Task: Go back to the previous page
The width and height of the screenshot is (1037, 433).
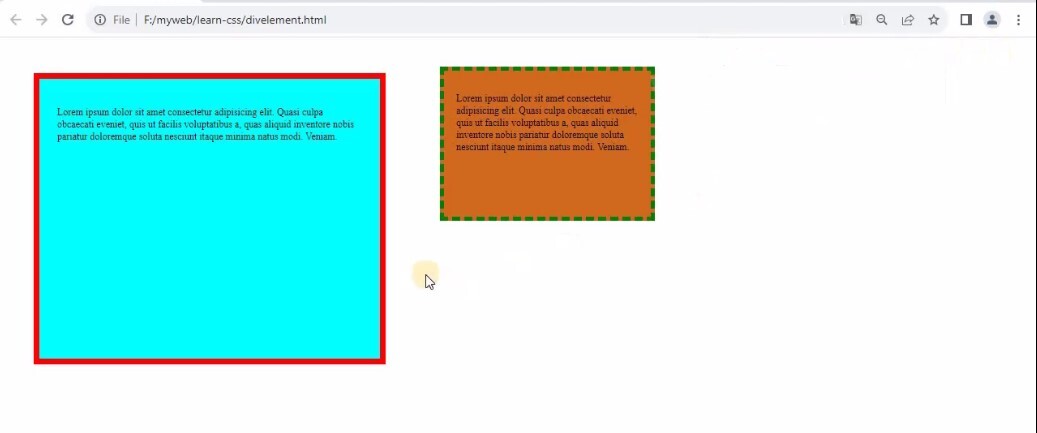Action: tap(16, 20)
